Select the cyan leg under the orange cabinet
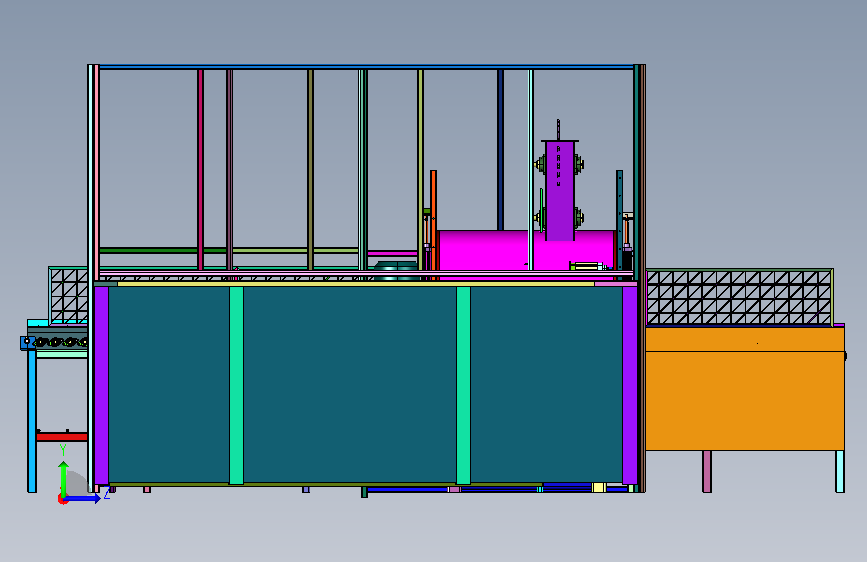This screenshot has height=562, width=867. click(x=840, y=471)
